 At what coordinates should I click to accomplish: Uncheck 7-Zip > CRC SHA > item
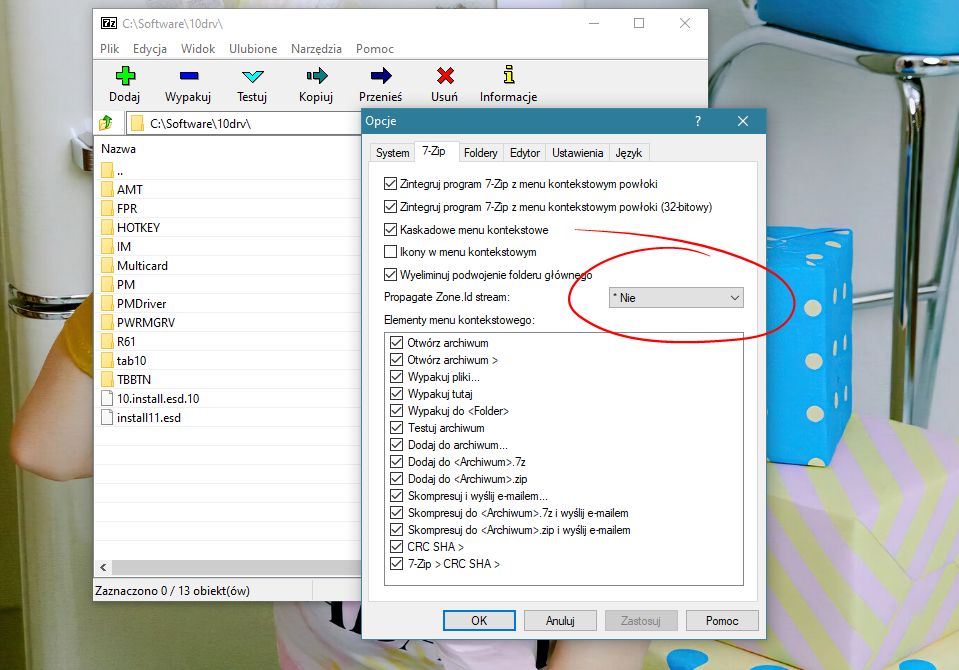396,564
